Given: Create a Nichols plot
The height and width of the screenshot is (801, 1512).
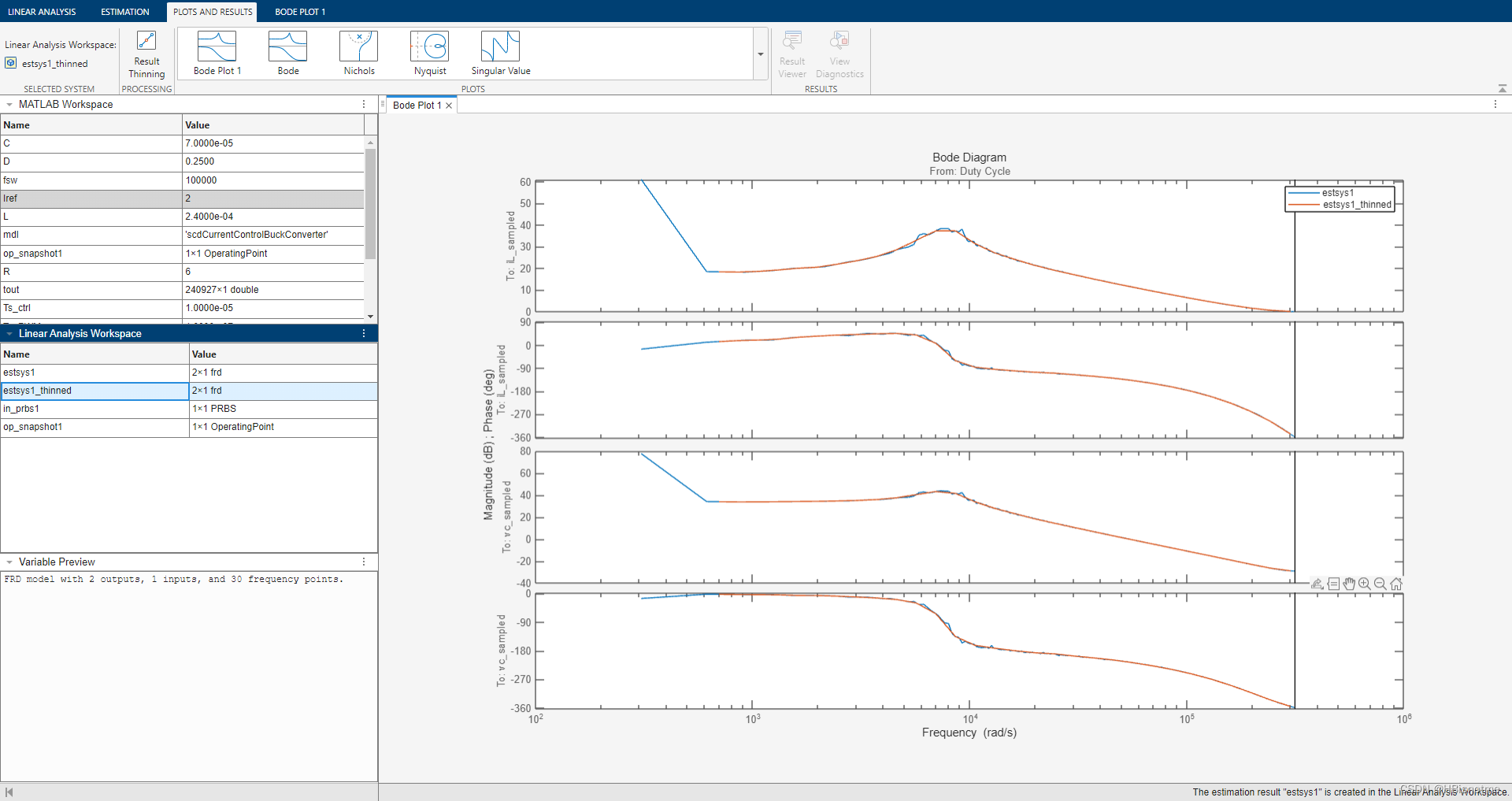Looking at the screenshot, I should point(359,54).
